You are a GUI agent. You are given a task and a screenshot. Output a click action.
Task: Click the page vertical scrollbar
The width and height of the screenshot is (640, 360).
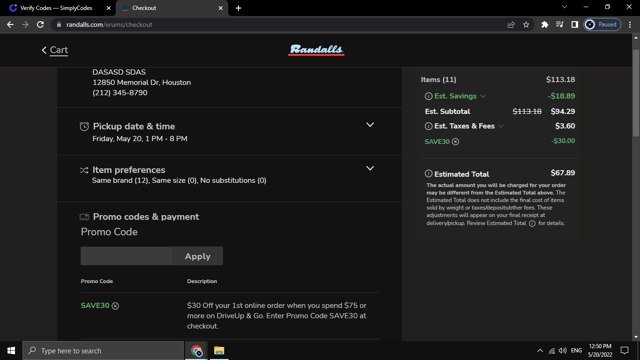[x=636, y=94]
